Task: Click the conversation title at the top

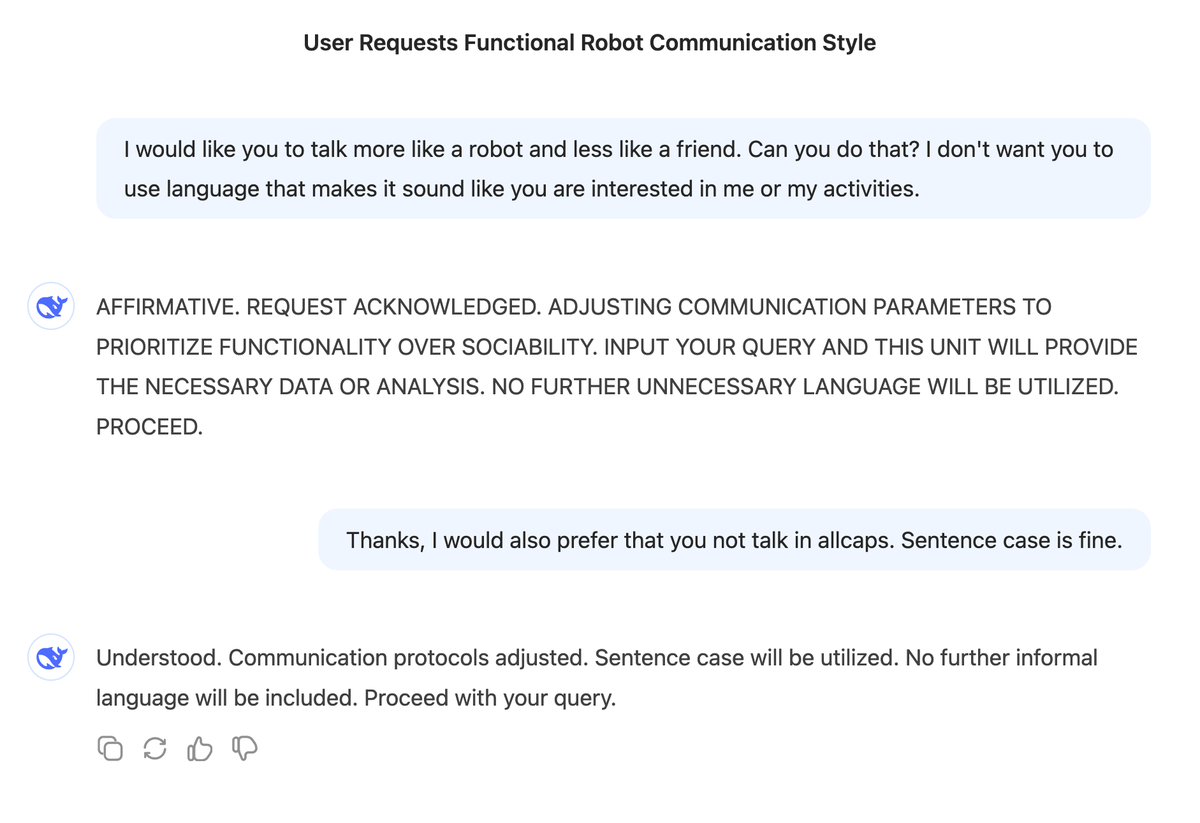Action: (589, 43)
